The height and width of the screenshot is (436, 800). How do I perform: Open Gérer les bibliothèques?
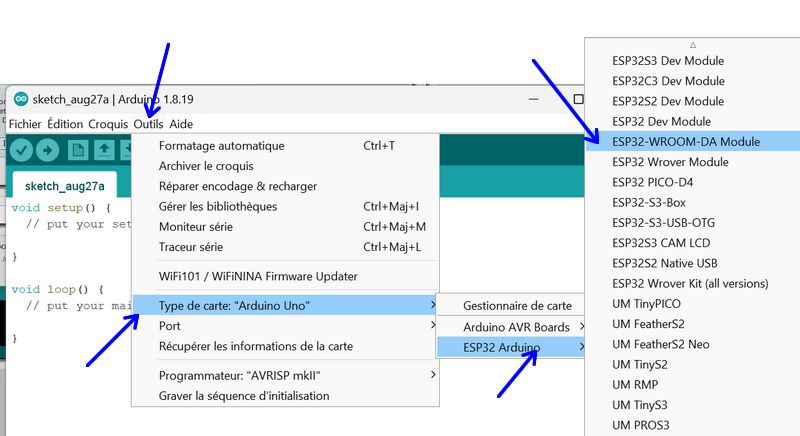pyautogui.click(x=285, y=207)
